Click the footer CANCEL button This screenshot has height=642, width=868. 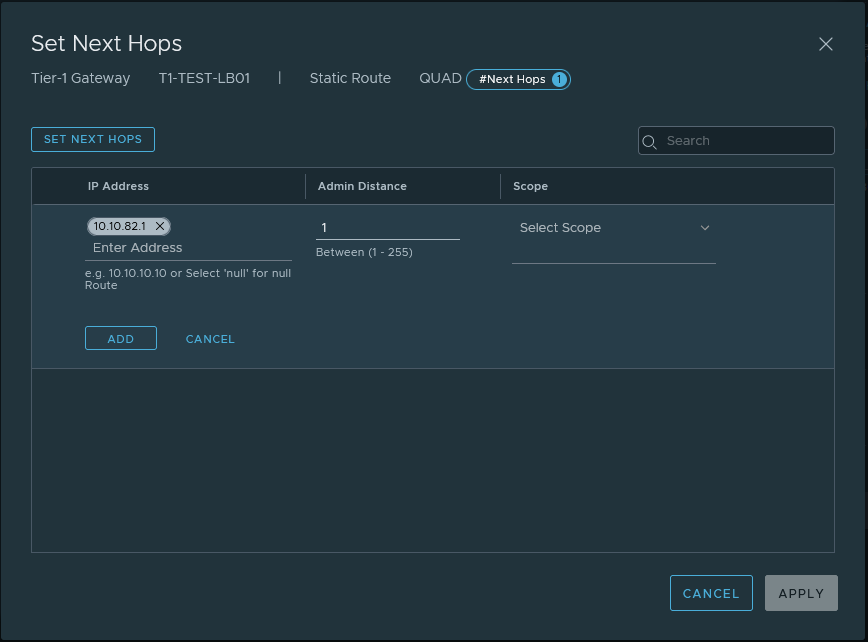[710, 593]
